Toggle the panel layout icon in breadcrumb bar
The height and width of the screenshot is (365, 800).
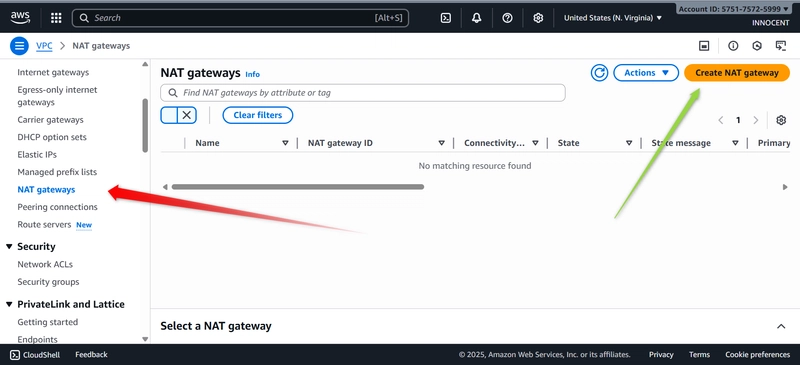point(704,46)
